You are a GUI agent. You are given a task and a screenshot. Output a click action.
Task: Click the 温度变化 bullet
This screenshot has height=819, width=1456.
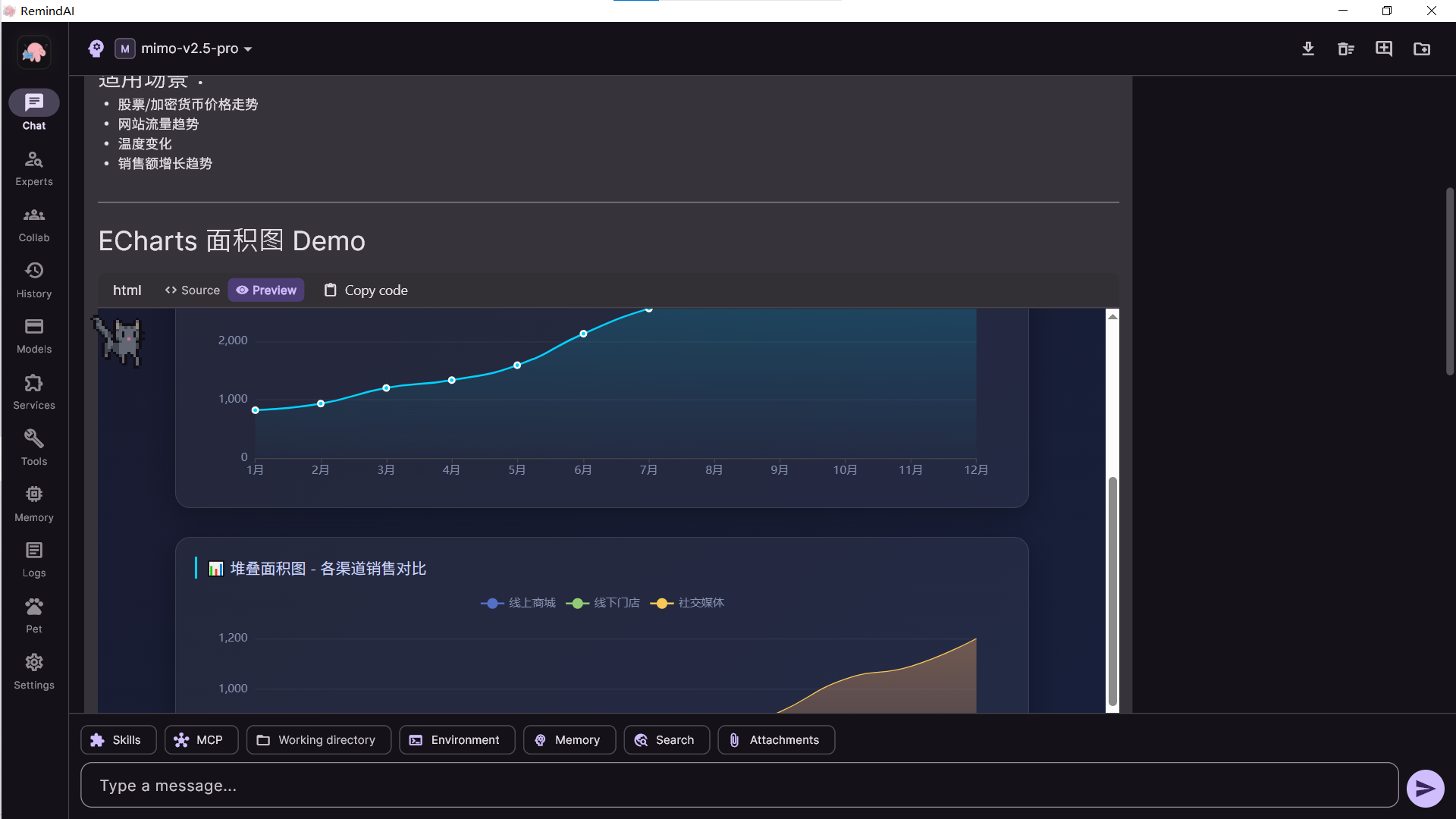pos(145,144)
